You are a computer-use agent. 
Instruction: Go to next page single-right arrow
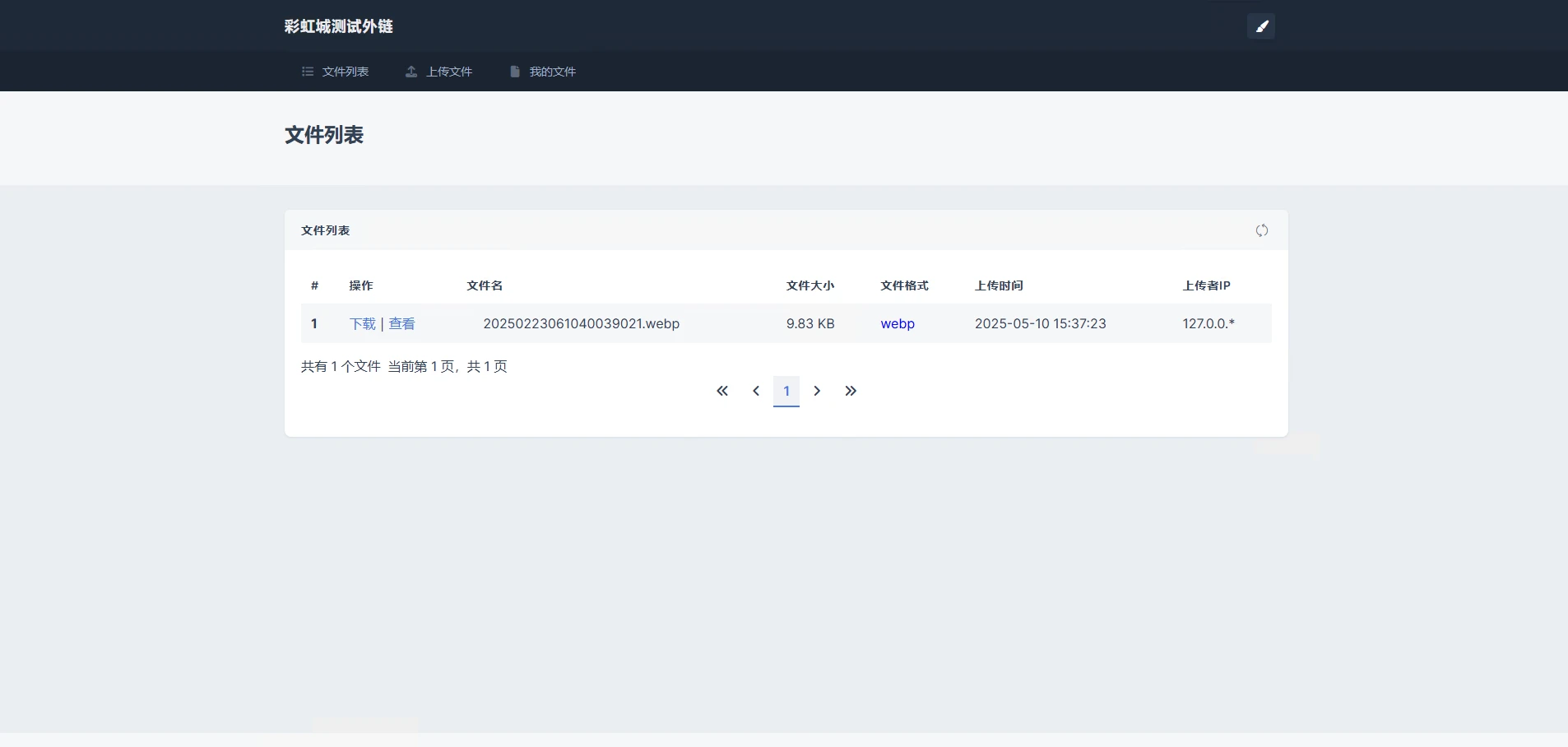817,391
